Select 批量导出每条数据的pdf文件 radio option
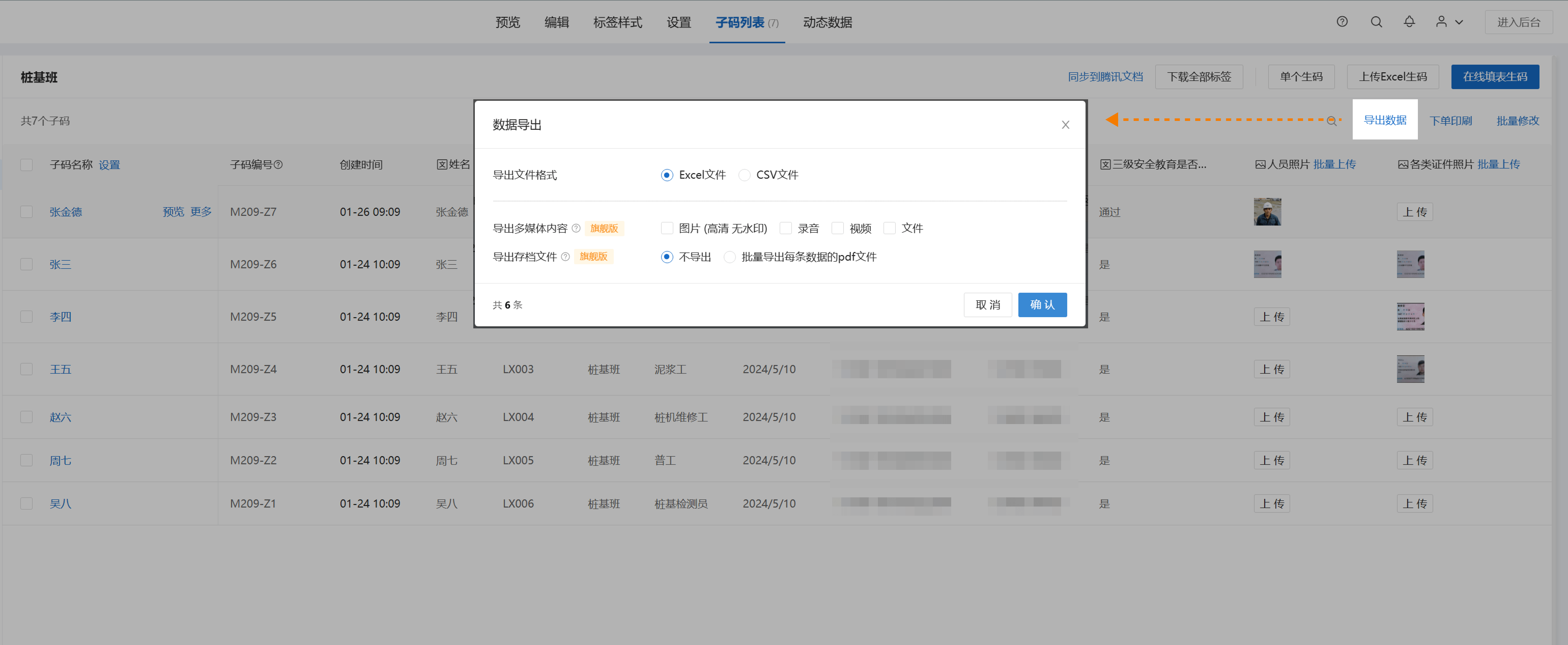Image resolution: width=1568 pixels, height=645 pixels. pos(730,257)
